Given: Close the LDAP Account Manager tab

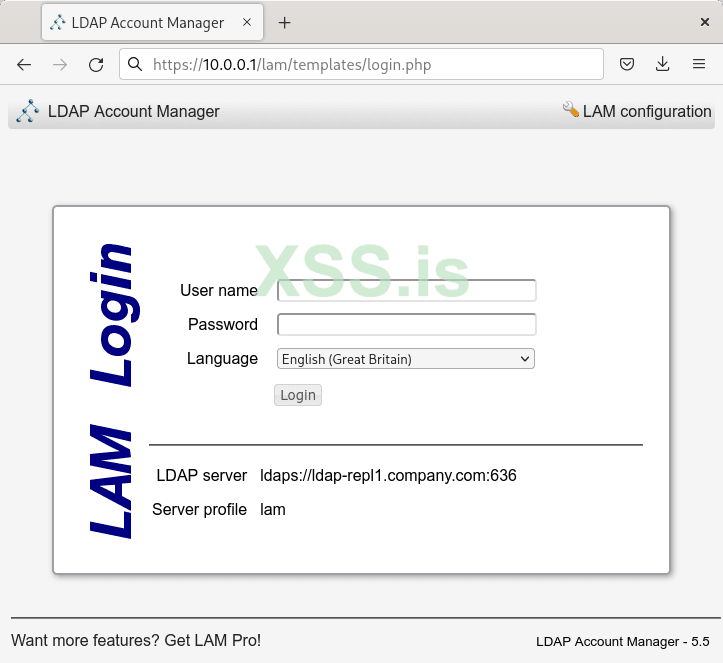Looking at the screenshot, I should 247,22.
